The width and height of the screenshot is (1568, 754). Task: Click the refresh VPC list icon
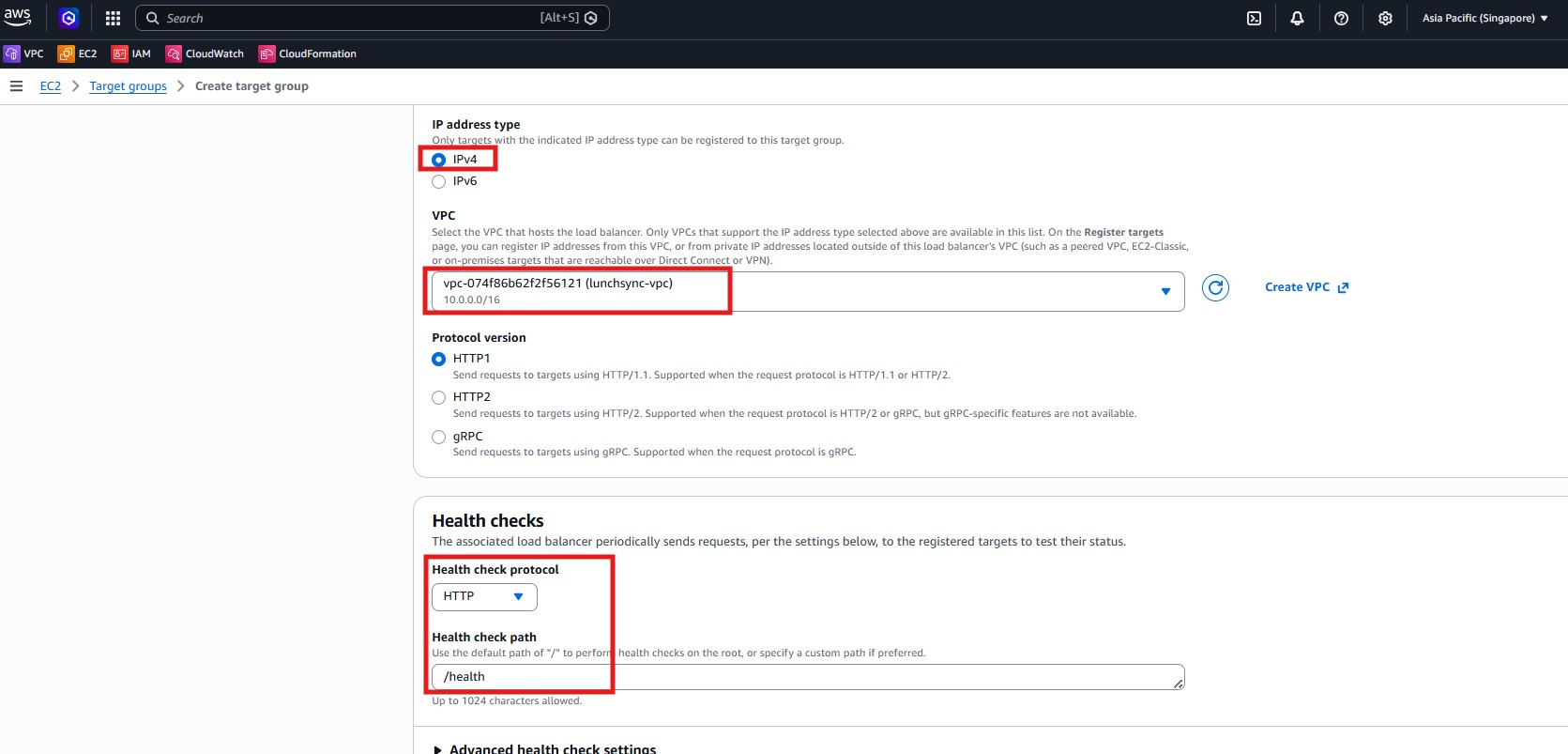[x=1215, y=288]
